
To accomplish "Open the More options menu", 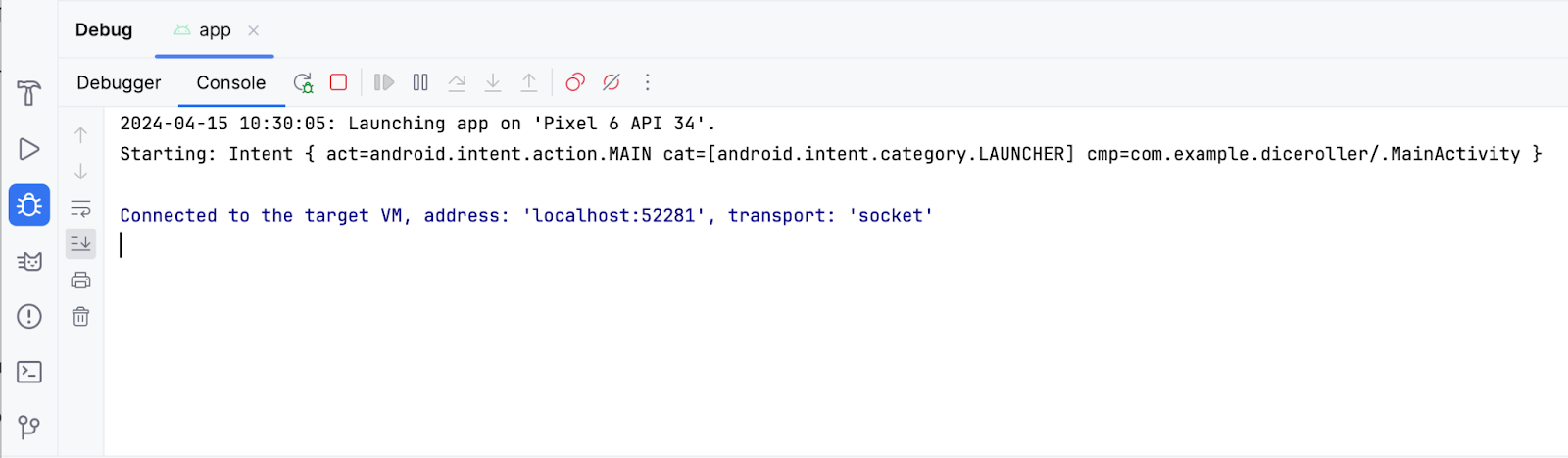I will pyautogui.click(x=647, y=82).
